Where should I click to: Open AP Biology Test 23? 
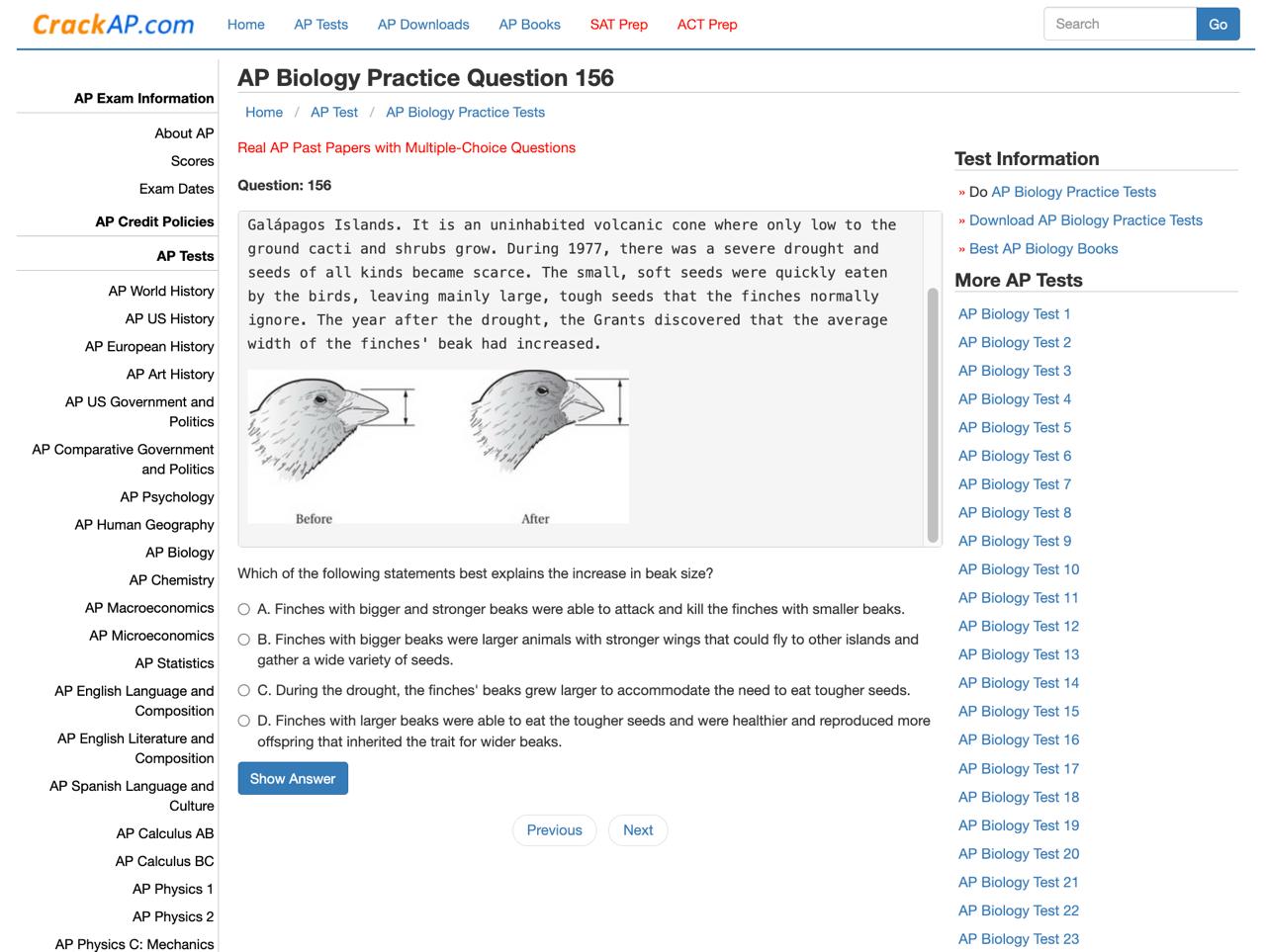tap(1019, 938)
